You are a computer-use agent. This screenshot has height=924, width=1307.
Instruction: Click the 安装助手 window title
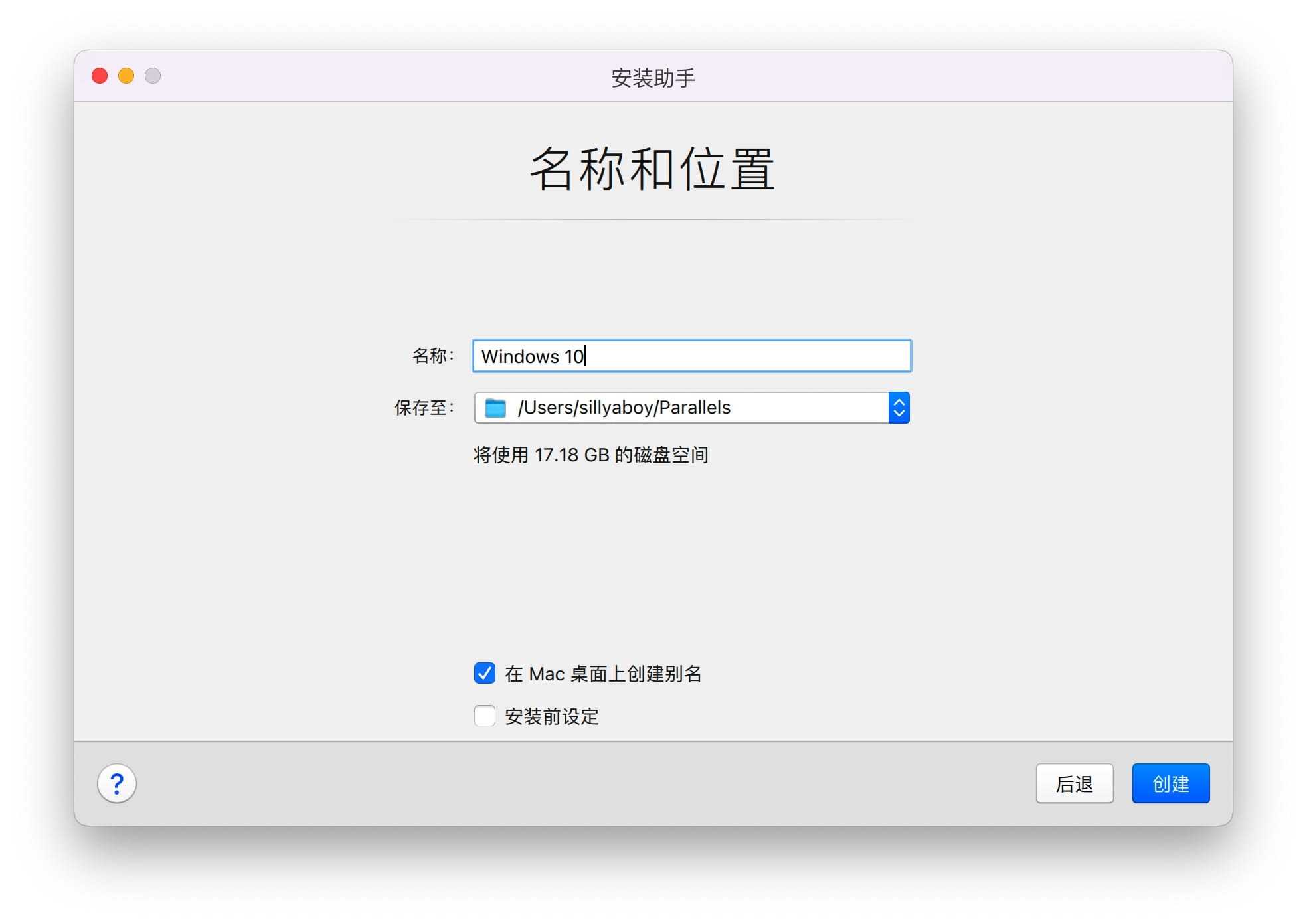(x=653, y=78)
